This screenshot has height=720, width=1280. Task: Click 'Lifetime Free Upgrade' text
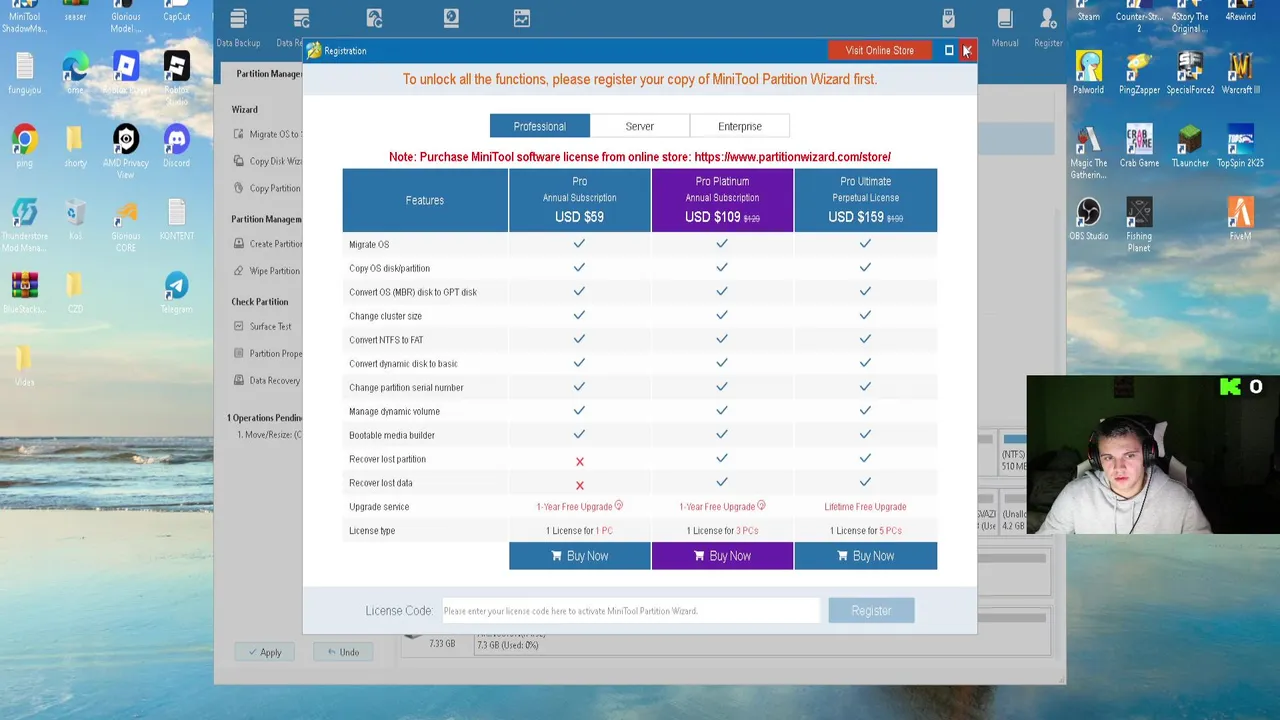865,507
